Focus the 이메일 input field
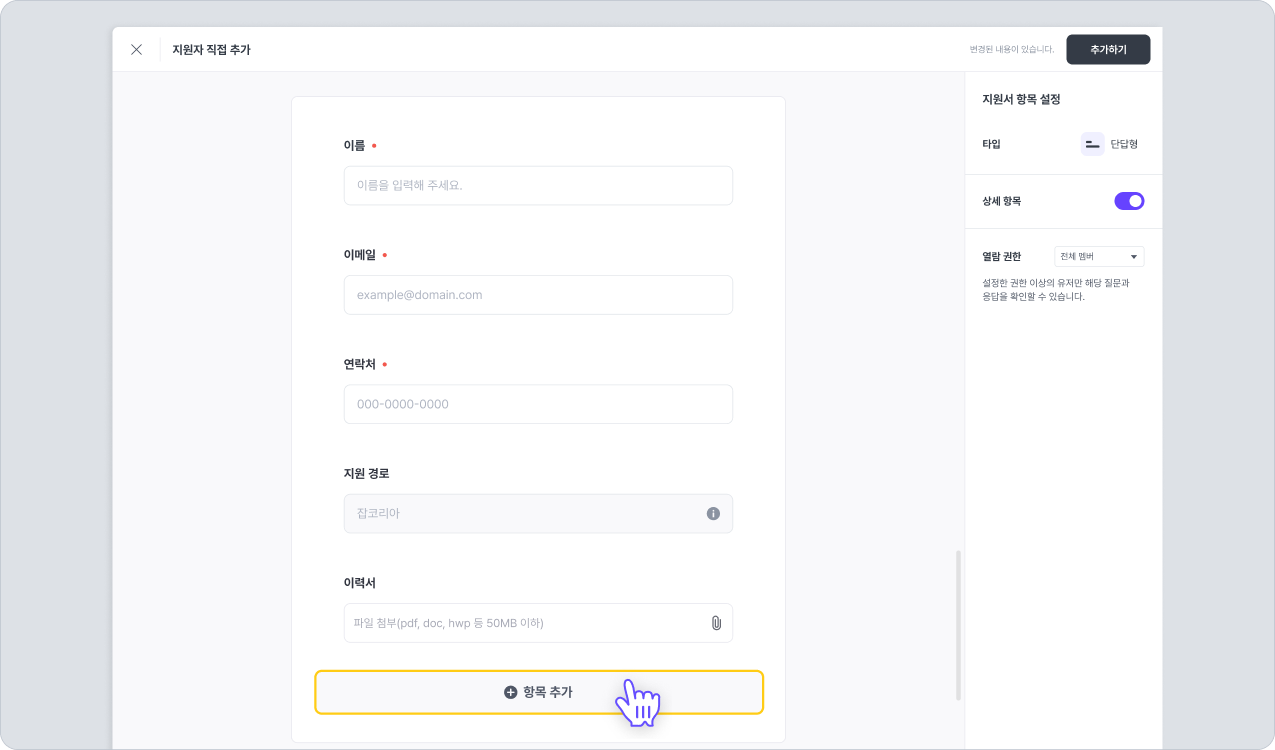 538,295
